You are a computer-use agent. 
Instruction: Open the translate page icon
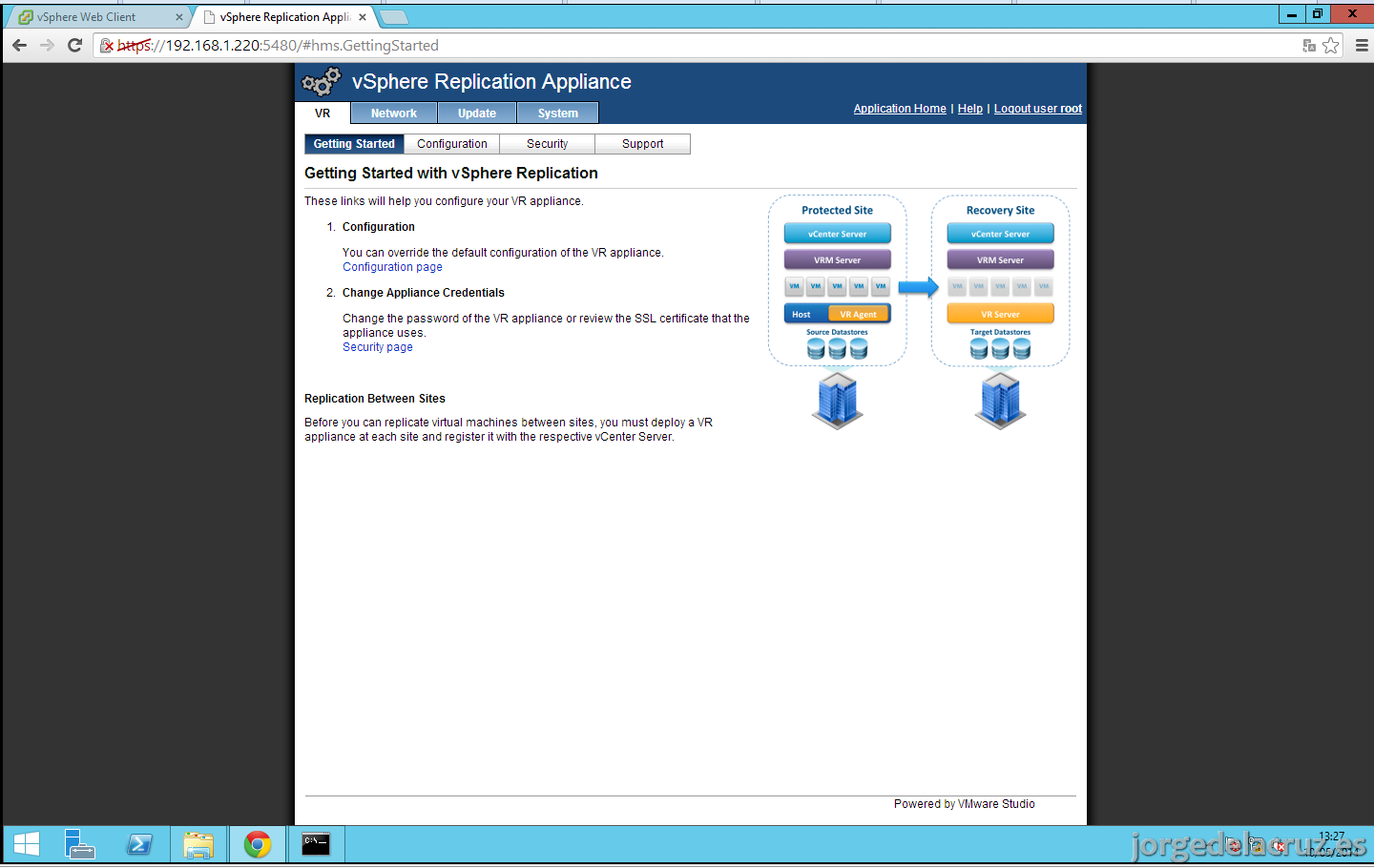[x=1309, y=45]
